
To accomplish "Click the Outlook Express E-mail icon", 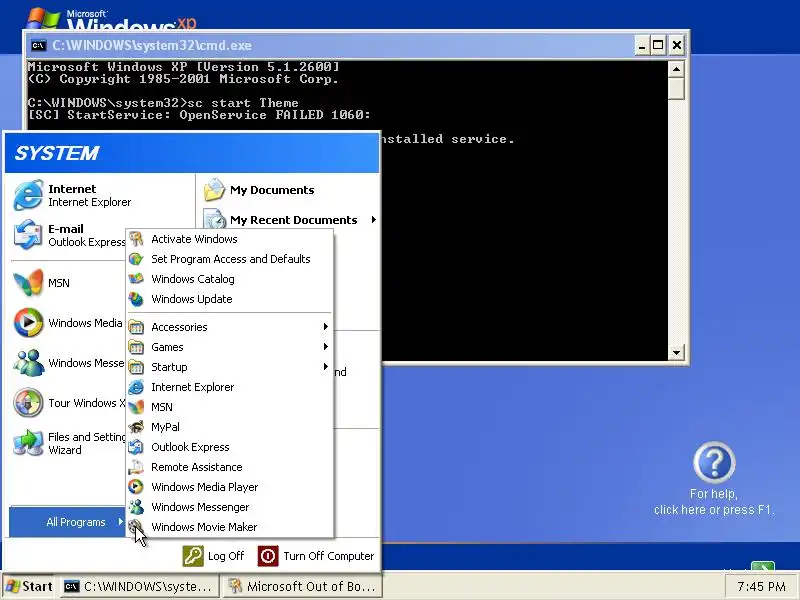I will 28,235.
